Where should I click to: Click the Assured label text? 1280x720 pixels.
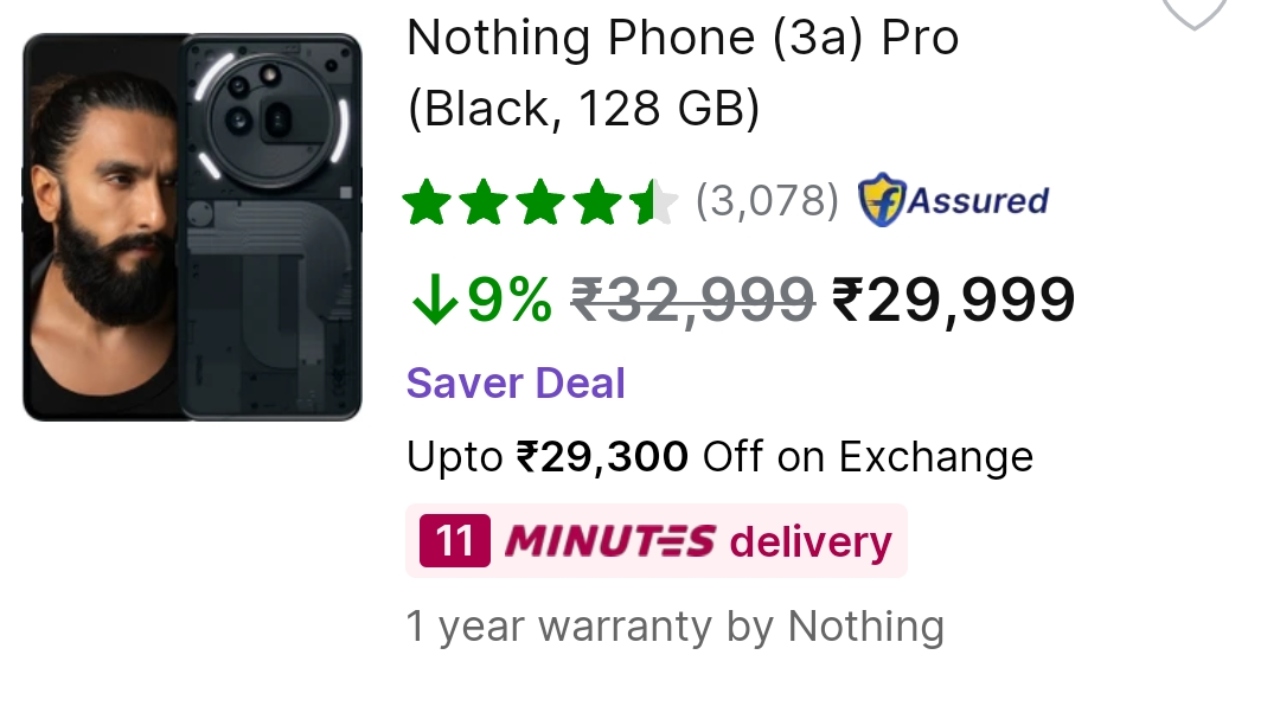tap(977, 201)
